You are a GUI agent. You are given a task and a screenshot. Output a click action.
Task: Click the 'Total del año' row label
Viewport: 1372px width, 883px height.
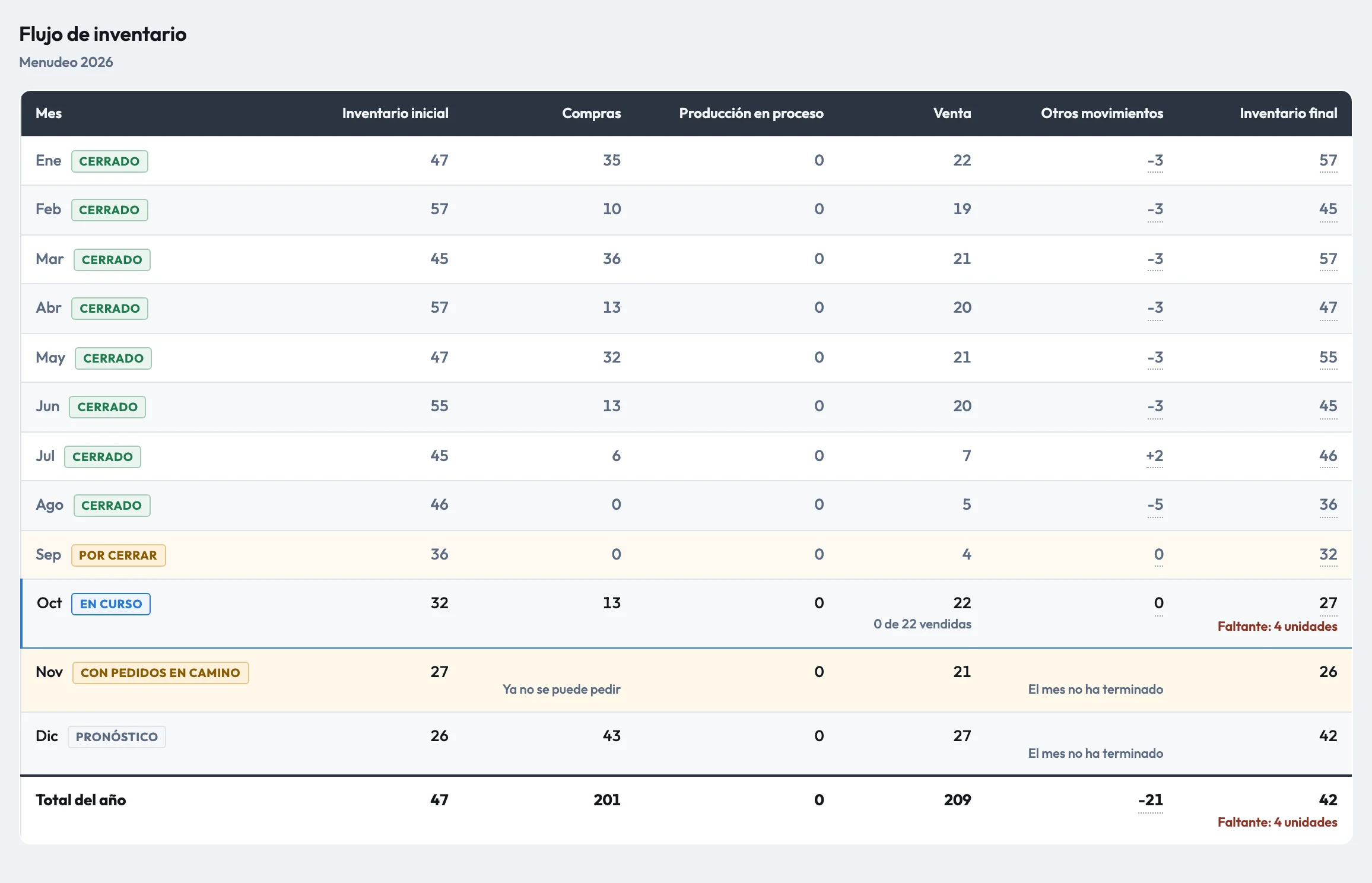(x=81, y=801)
